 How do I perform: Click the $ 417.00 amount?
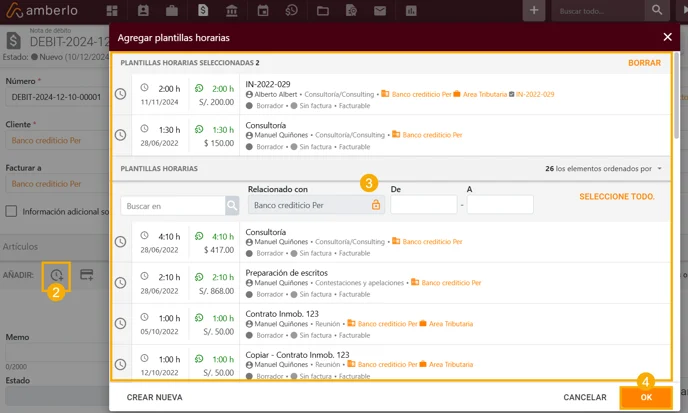pyautogui.click(x=219, y=250)
